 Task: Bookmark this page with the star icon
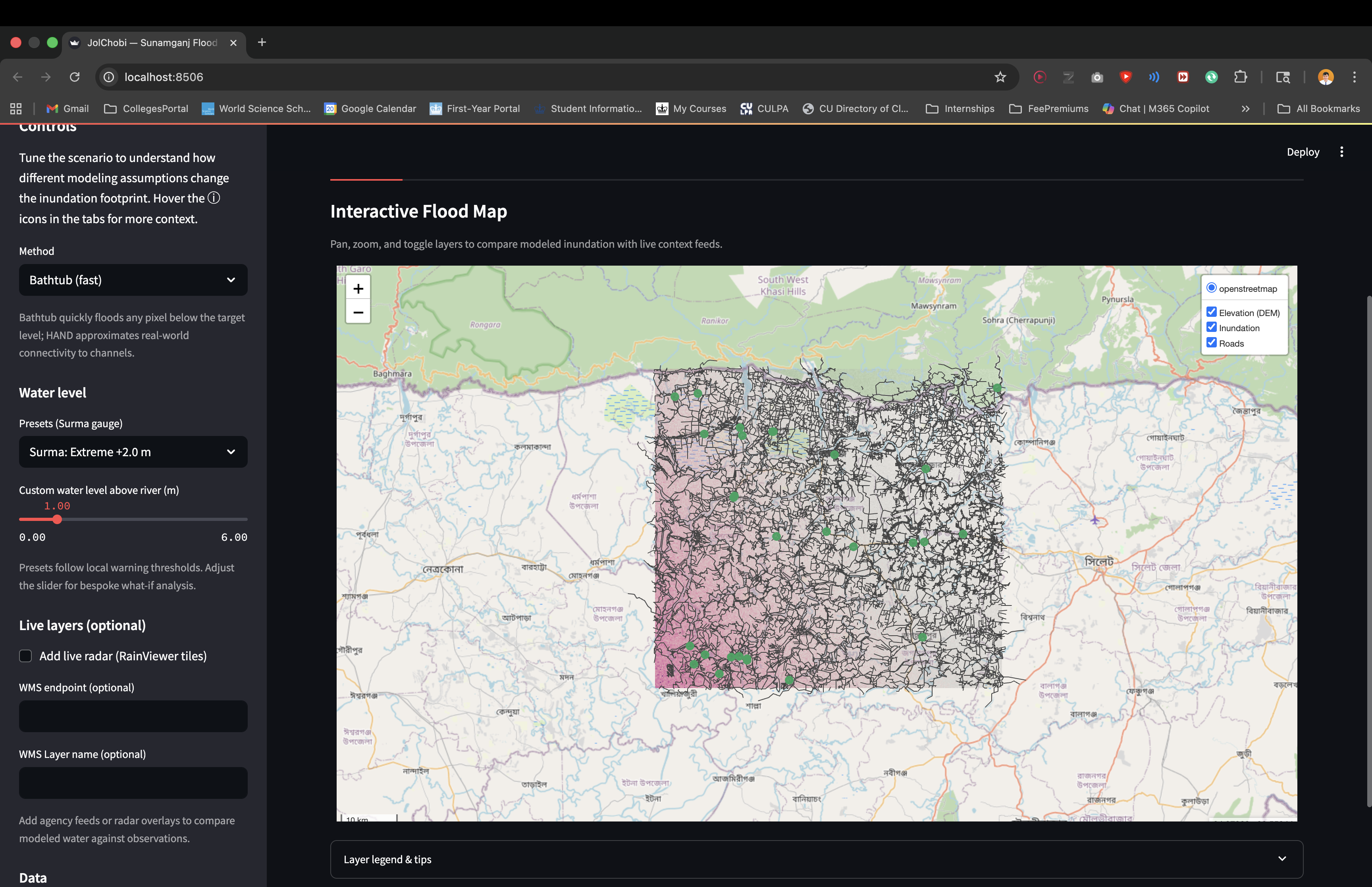[x=1000, y=77]
